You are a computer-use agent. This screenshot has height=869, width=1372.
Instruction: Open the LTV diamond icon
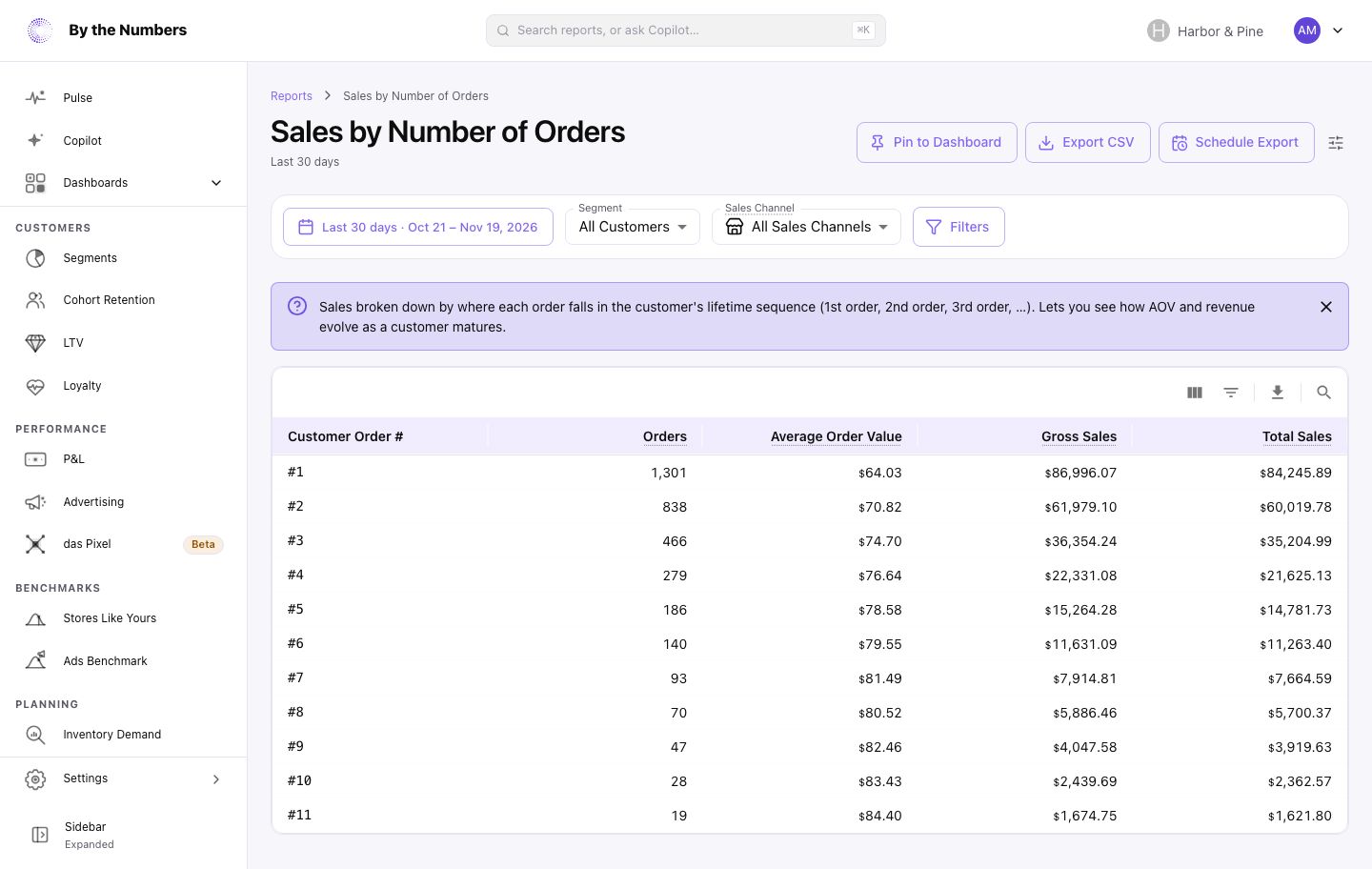pos(35,343)
